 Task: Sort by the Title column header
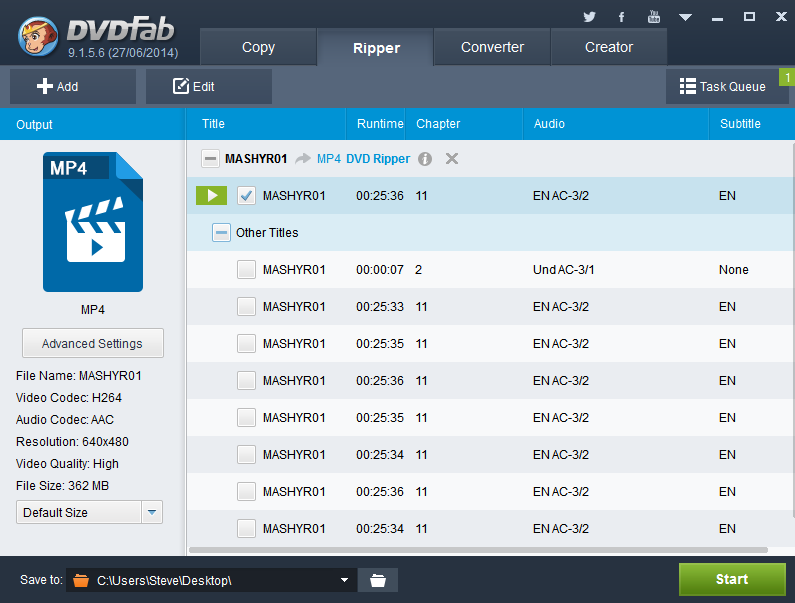pyautogui.click(x=266, y=124)
